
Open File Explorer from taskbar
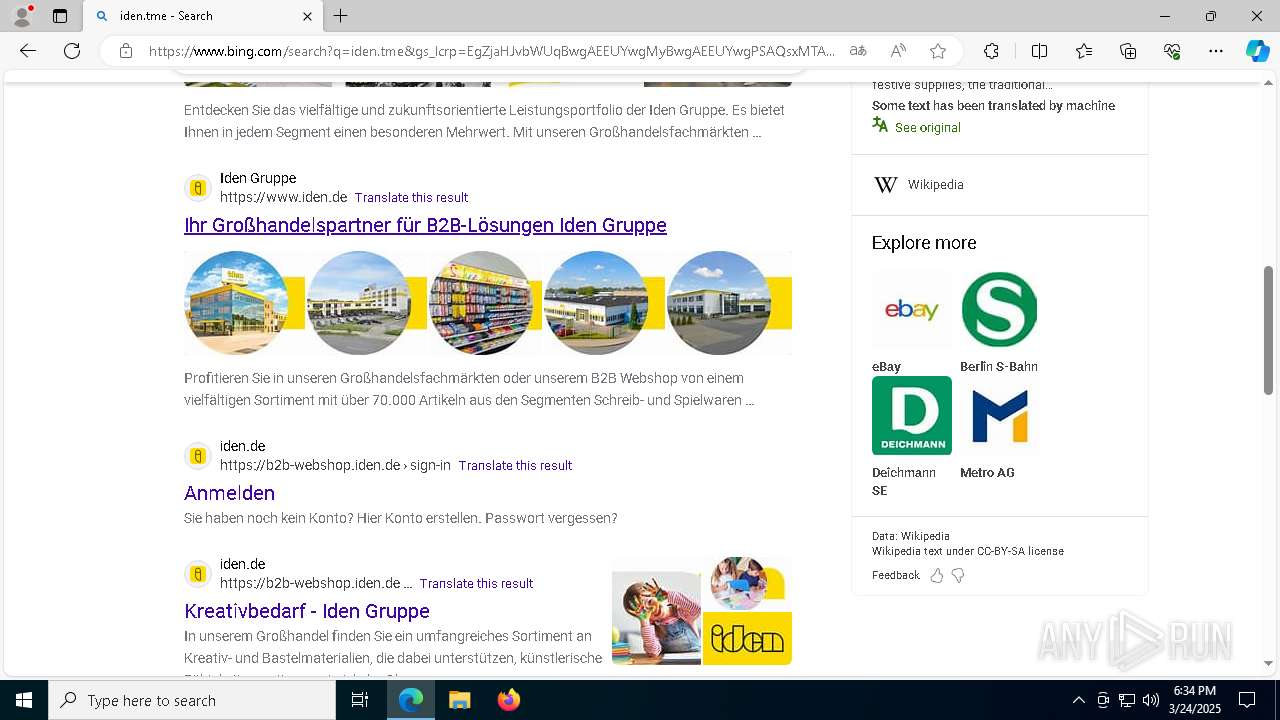pyautogui.click(x=459, y=700)
